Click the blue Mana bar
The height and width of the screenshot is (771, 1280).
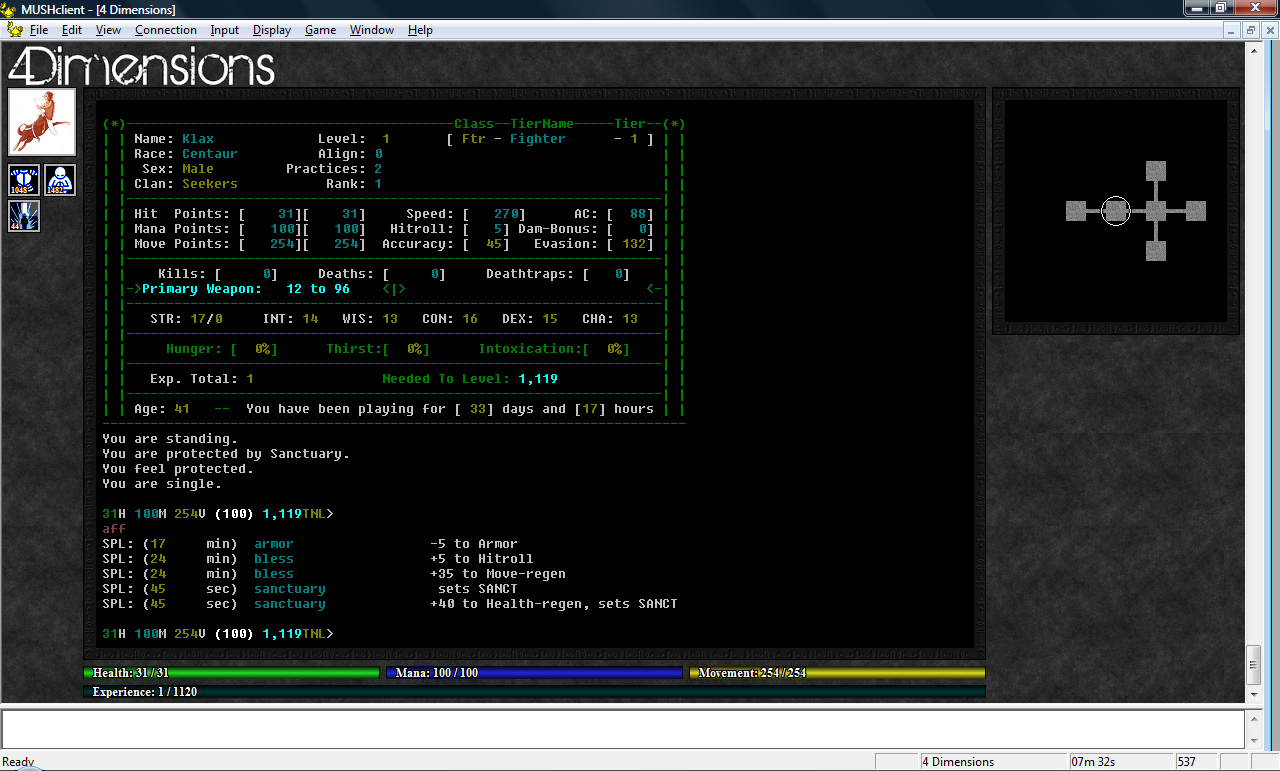click(x=534, y=673)
